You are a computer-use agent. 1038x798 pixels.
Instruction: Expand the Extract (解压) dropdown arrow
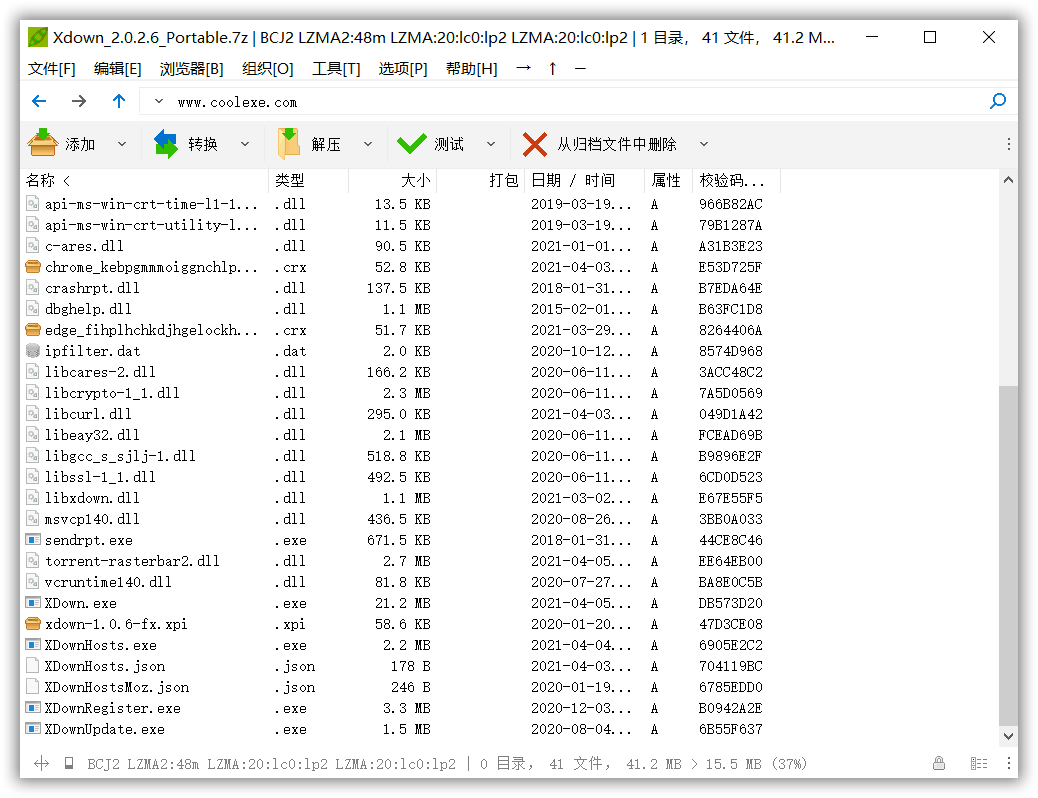tap(368, 144)
